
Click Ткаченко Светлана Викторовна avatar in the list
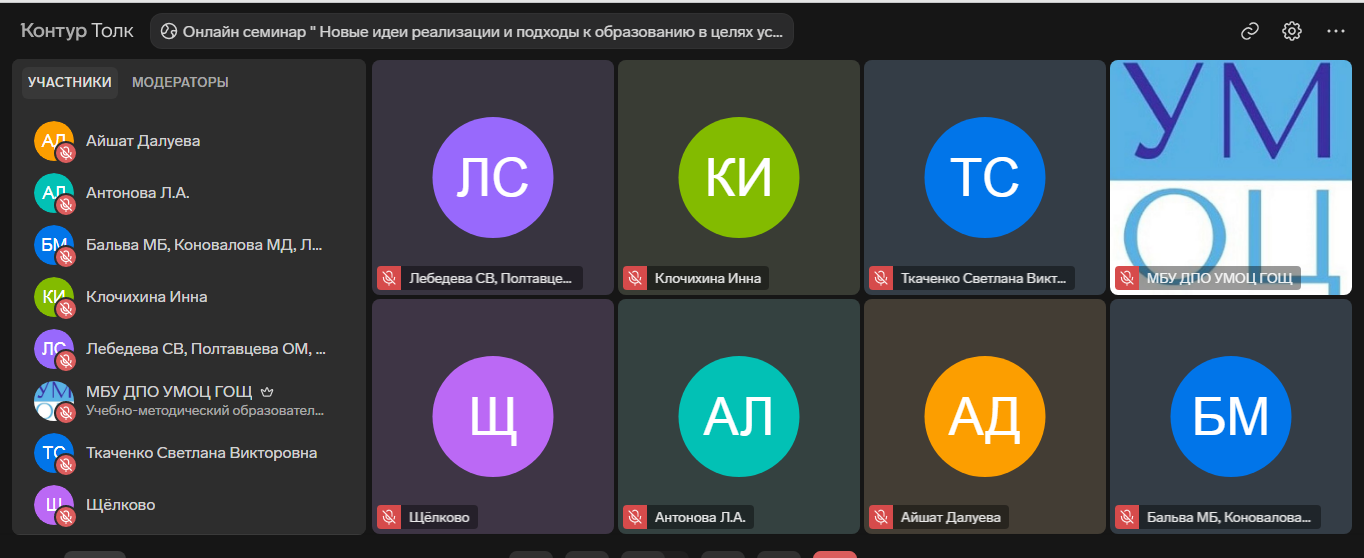(54, 453)
